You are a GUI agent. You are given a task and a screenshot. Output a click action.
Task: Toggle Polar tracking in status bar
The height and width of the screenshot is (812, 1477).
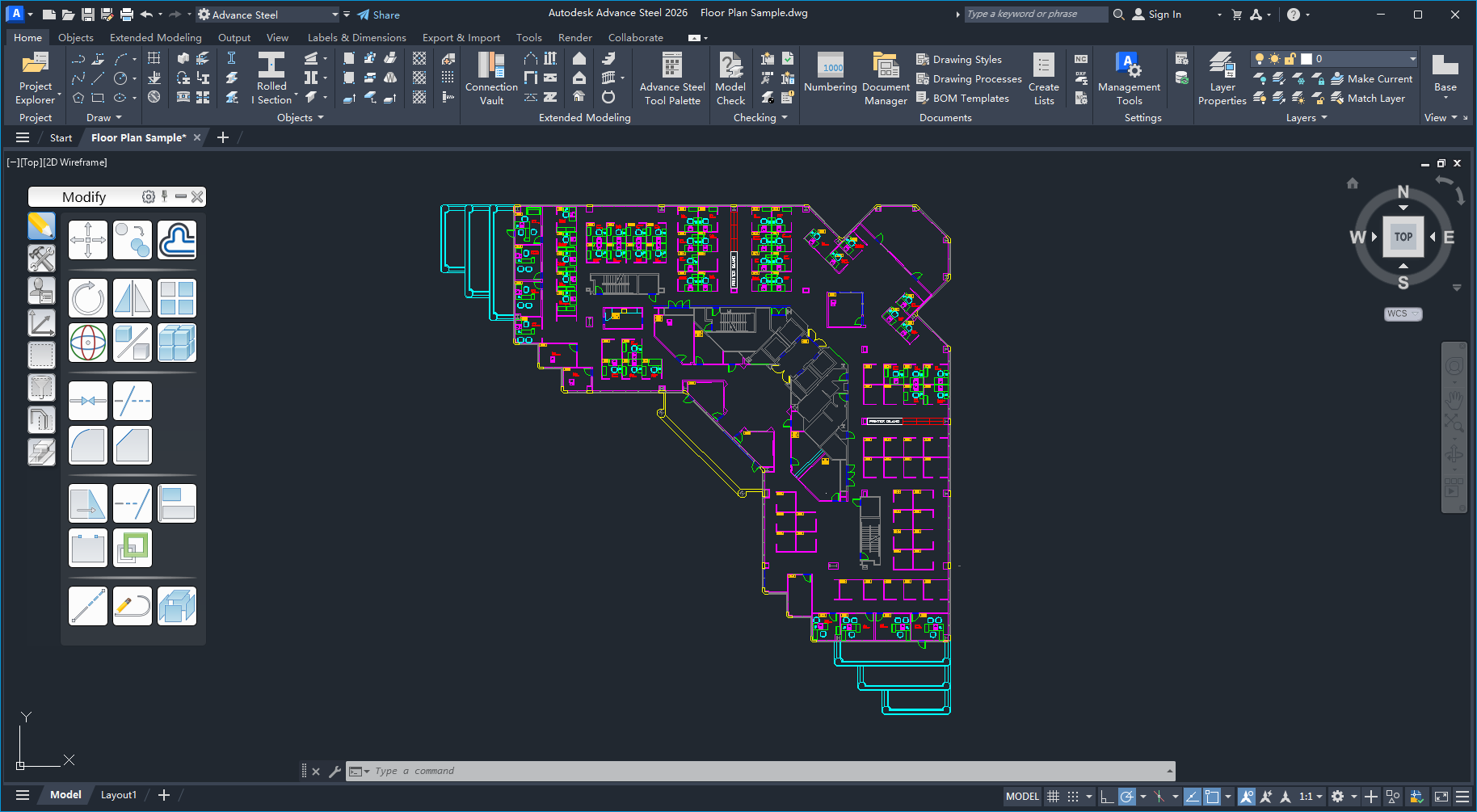(x=1127, y=796)
